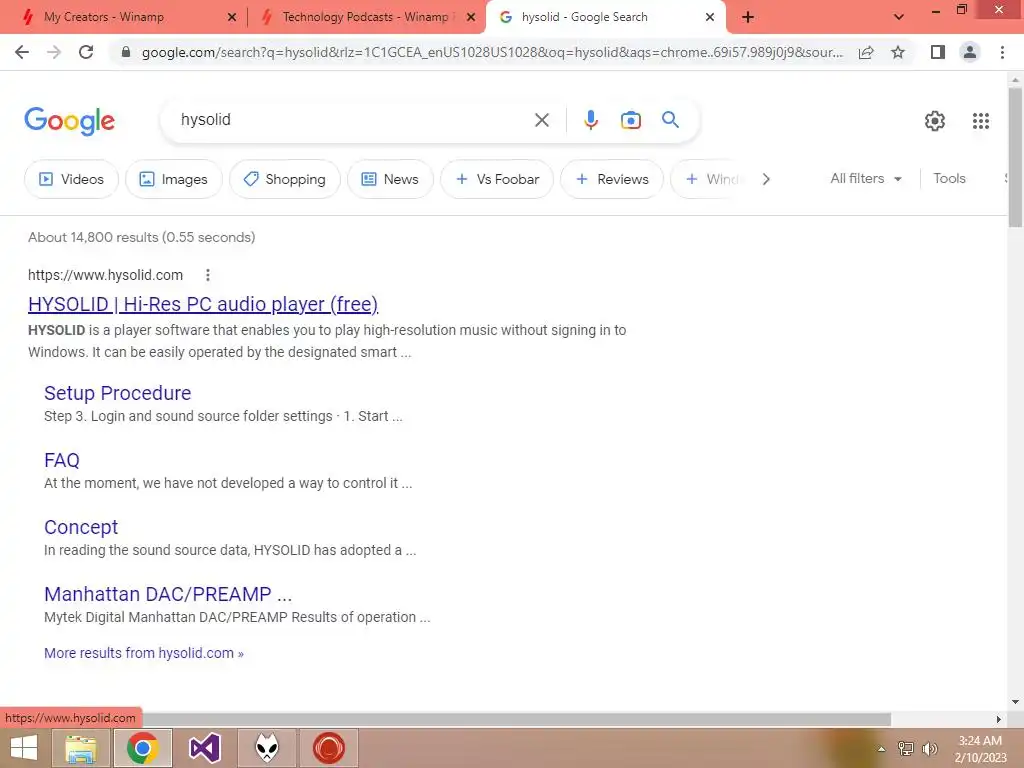Open the Setup Procedure link
Image resolution: width=1024 pixels, height=768 pixels.
tap(118, 393)
